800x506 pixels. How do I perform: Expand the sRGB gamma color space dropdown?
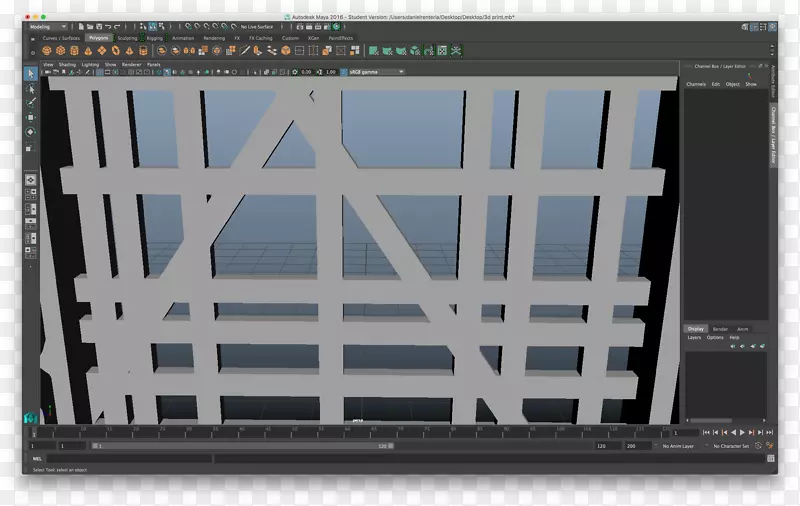(370, 72)
